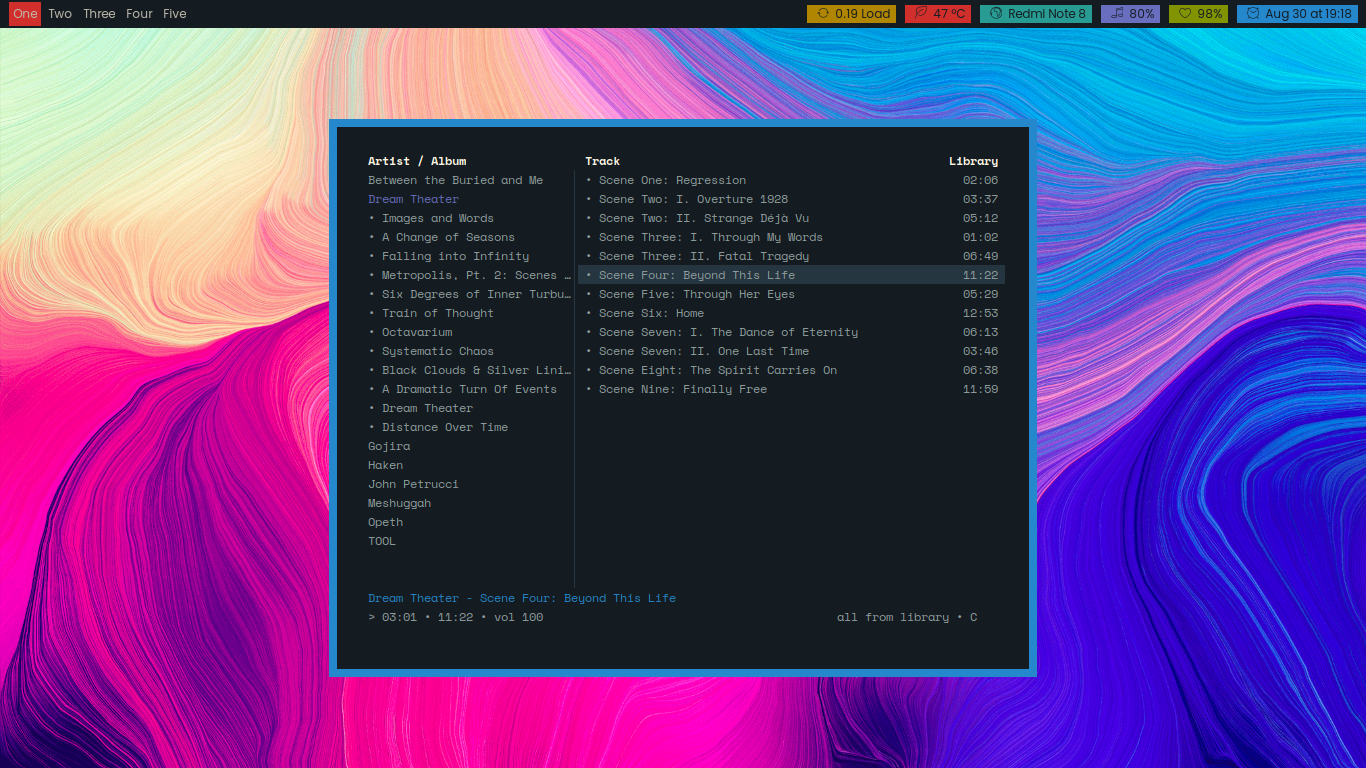Click the now playing title link

pos(521,598)
